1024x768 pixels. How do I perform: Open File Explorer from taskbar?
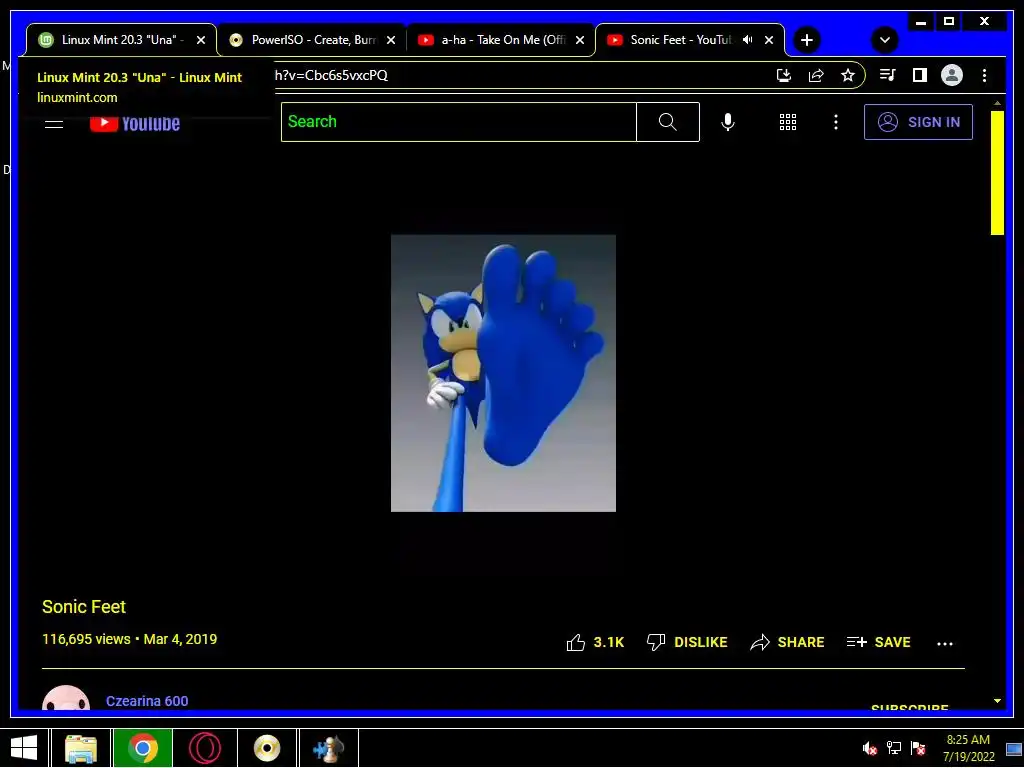[x=81, y=748]
